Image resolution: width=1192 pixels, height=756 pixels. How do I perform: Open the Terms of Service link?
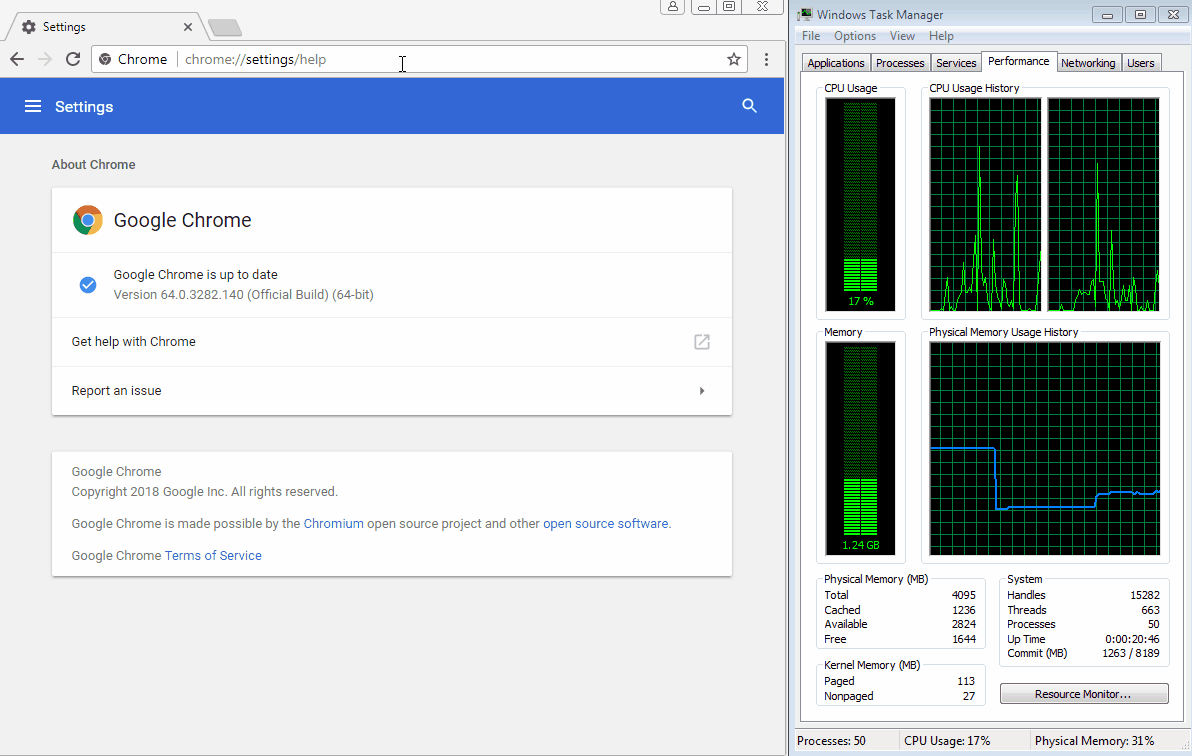click(x=213, y=556)
